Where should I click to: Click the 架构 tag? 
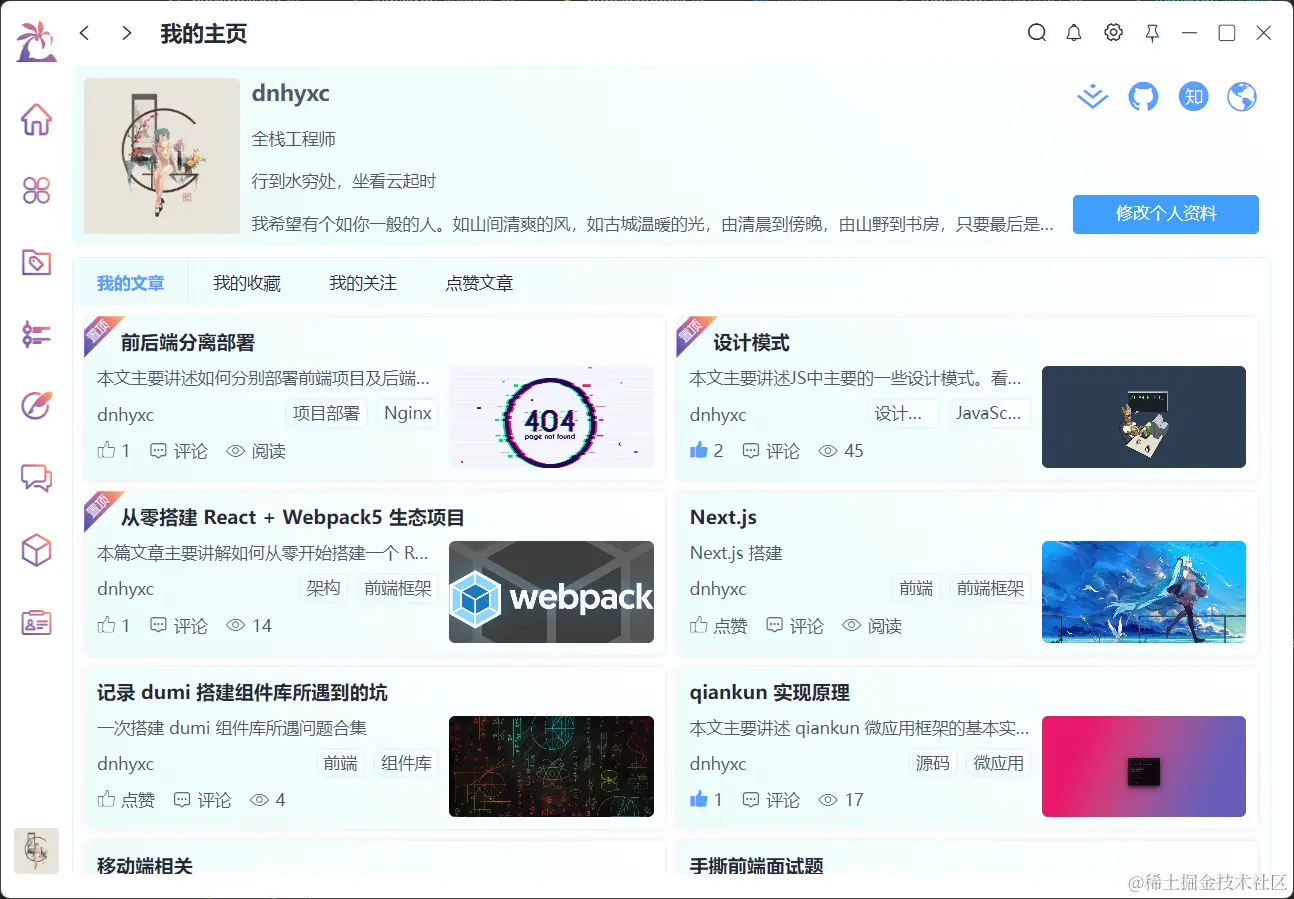click(x=323, y=588)
